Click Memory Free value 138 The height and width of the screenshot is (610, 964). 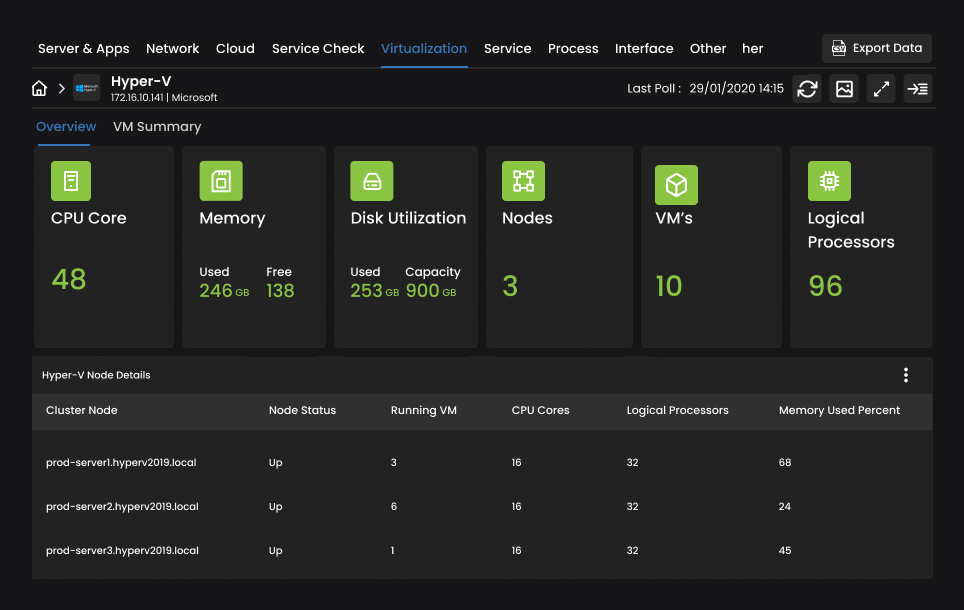(x=280, y=291)
